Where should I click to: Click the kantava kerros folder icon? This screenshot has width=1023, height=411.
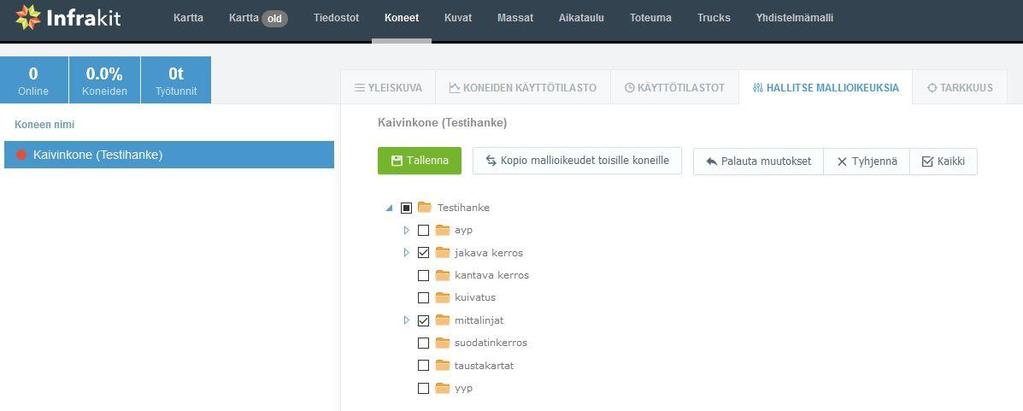[x=443, y=275]
